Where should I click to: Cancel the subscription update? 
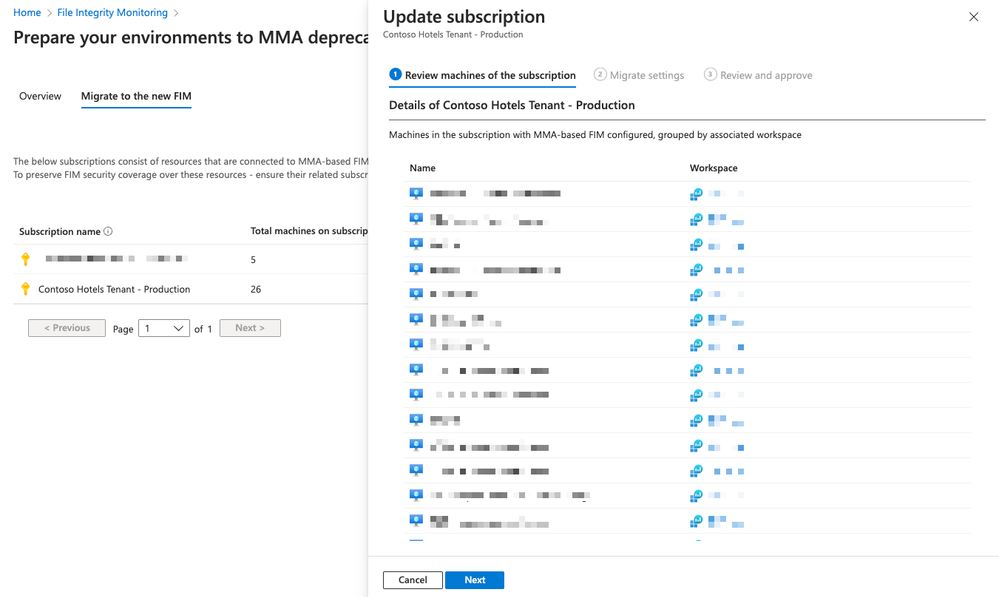(413, 580)
